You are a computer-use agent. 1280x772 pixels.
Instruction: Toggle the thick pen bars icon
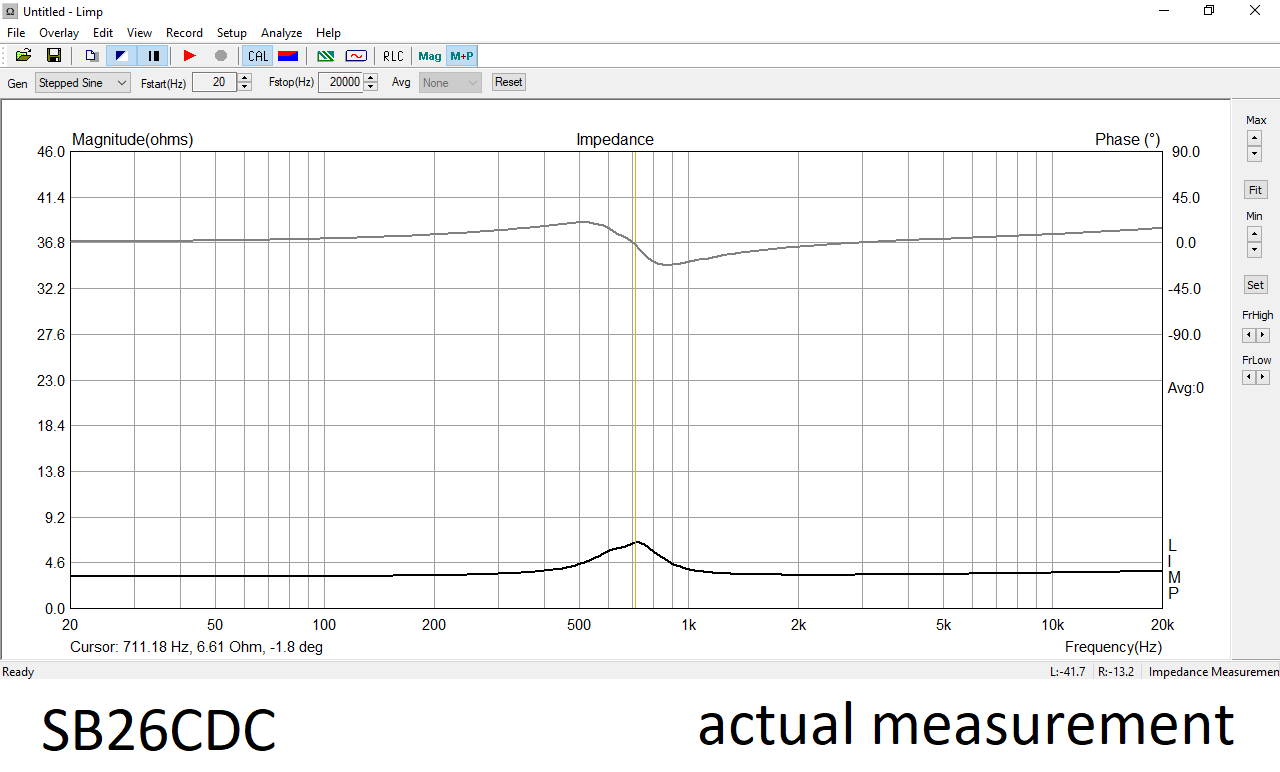coord(152,56)
